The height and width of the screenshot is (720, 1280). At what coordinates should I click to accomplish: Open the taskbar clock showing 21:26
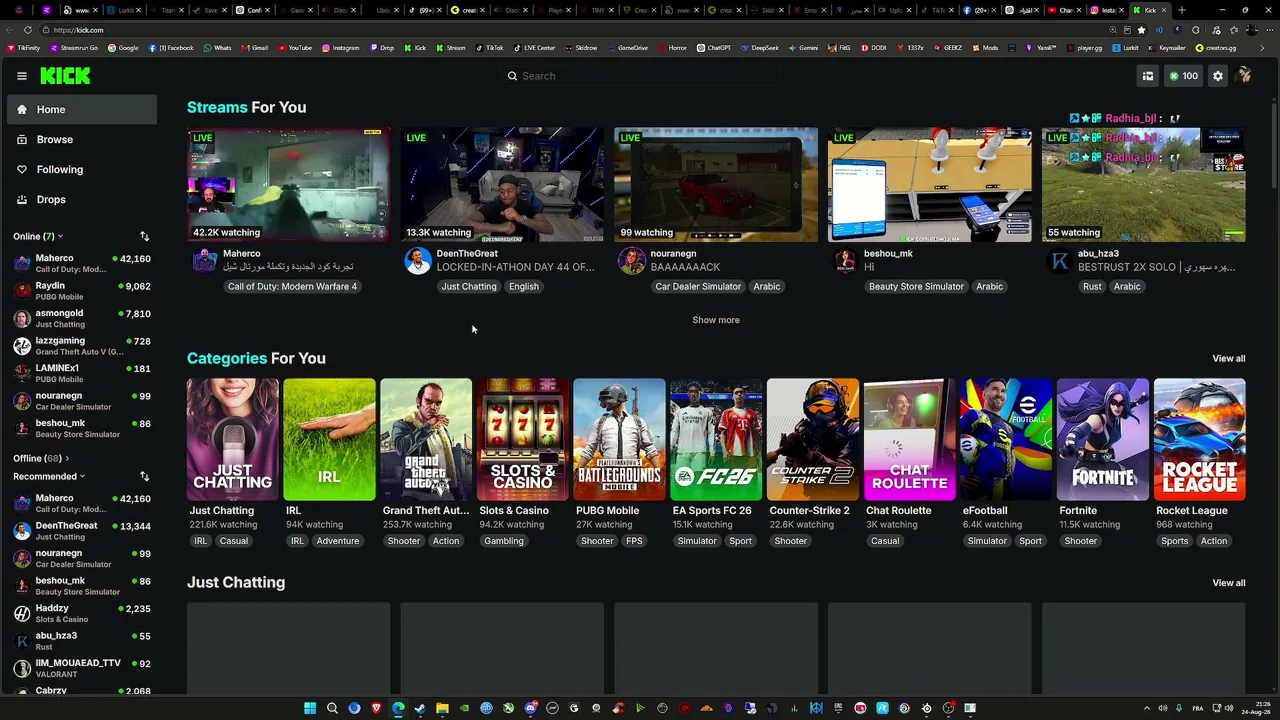[x=1254, y=708]
